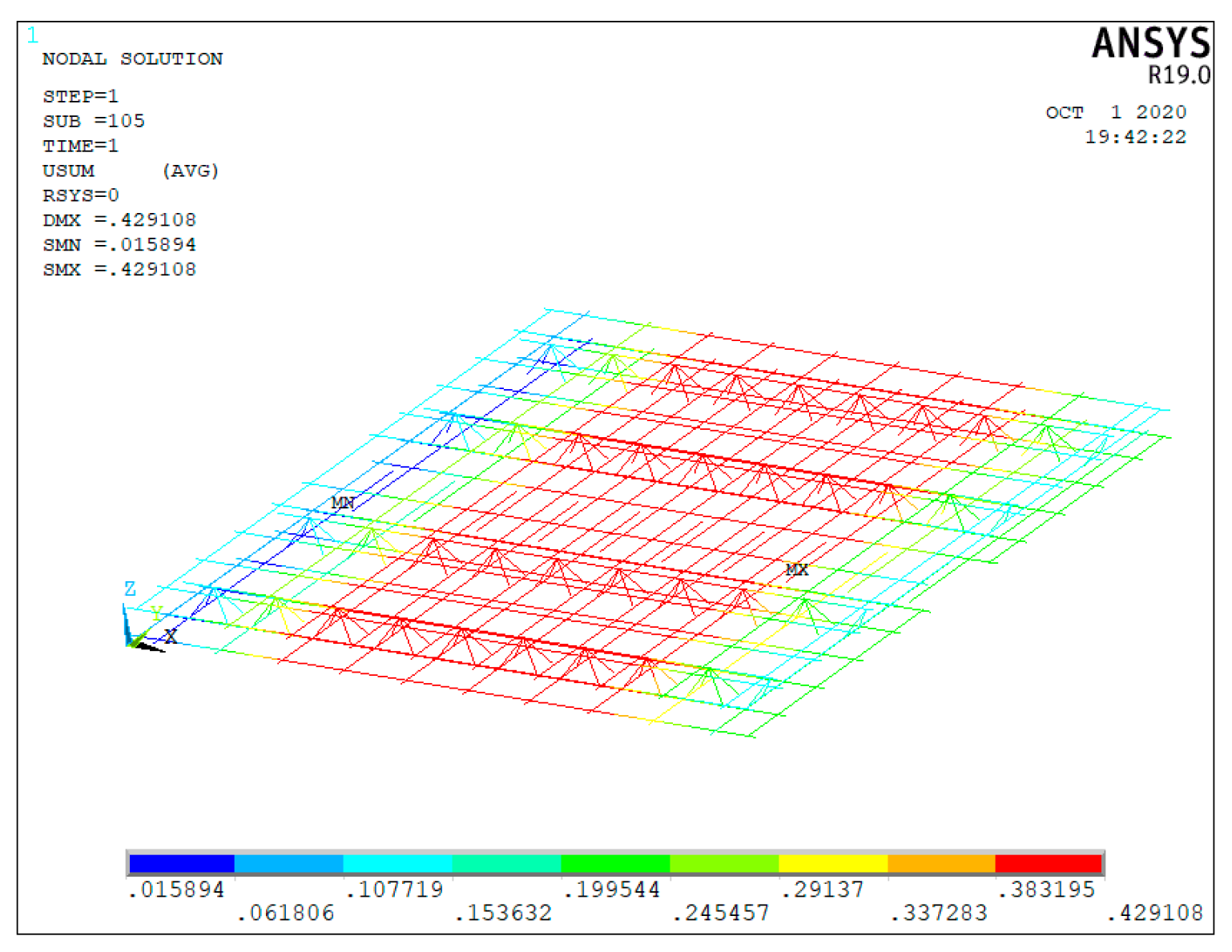Click the window number 1 label
Image resolution: width=1232 pixels, height=952 pixels.
[32, 36]
